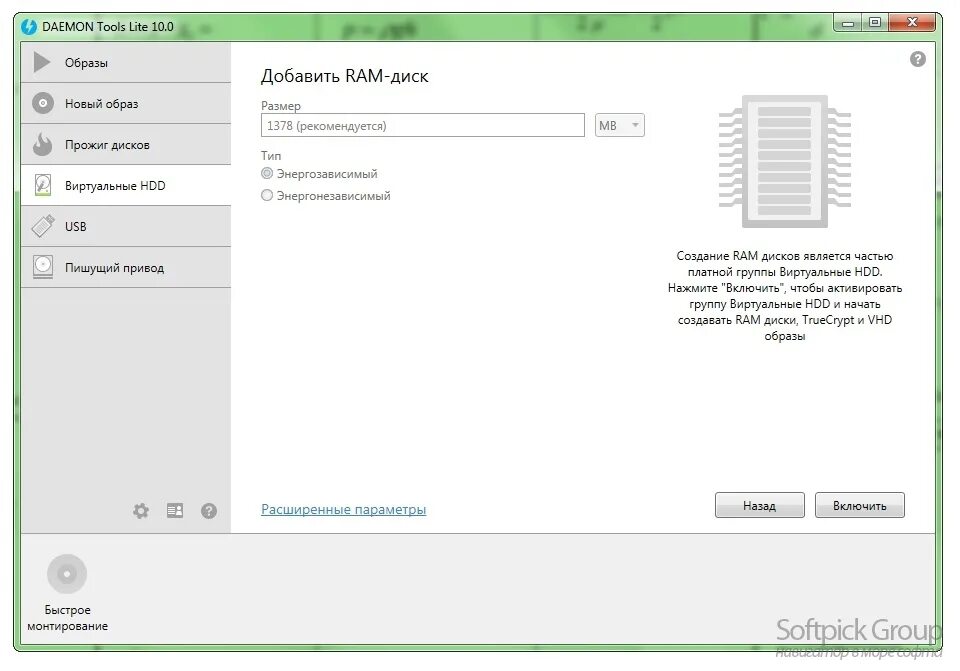The width and height of the screenshot is (960, 671).
Task: Open Расширенные параметры link
Action: [x=343, y=509]
